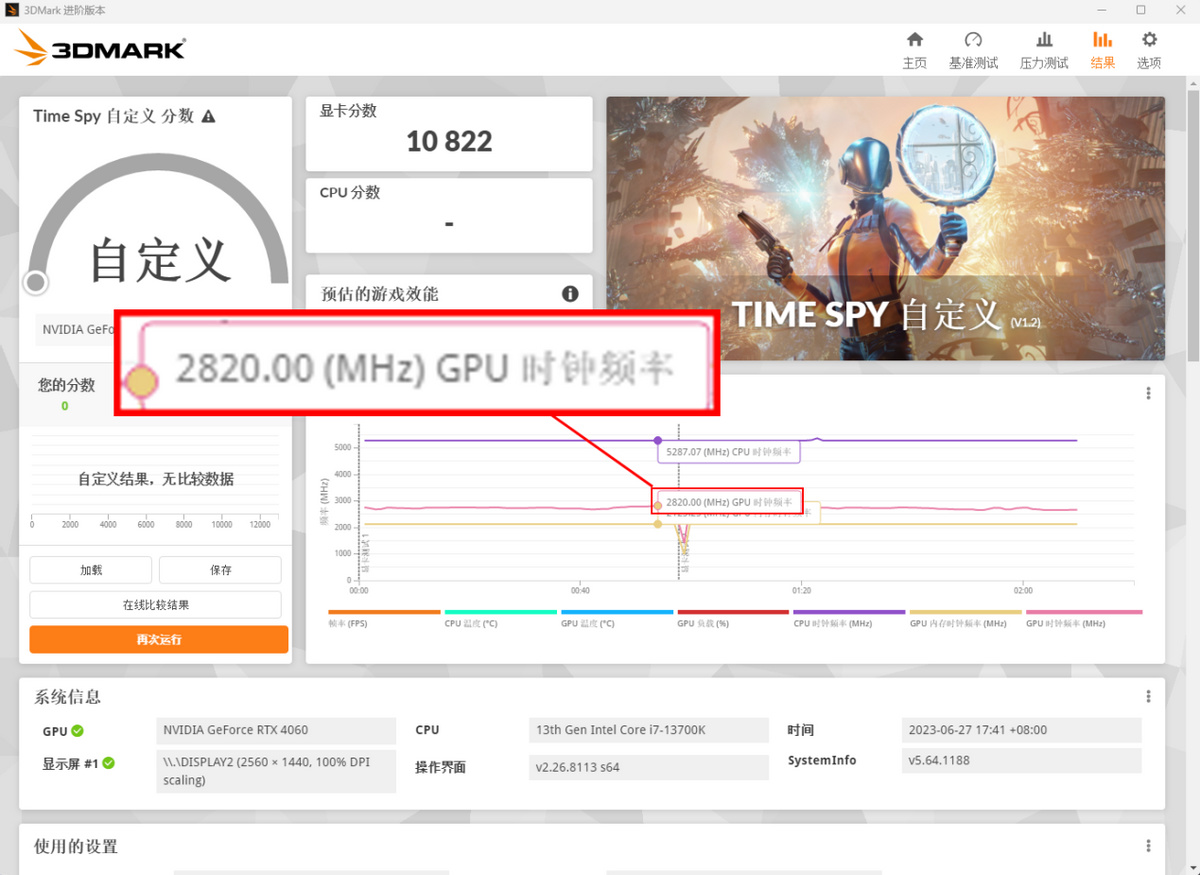The width and height of the screenshot is (1200, 875).
Task: Toggle the CPU 温度 (°C) legend series
Action: point(500,619)
